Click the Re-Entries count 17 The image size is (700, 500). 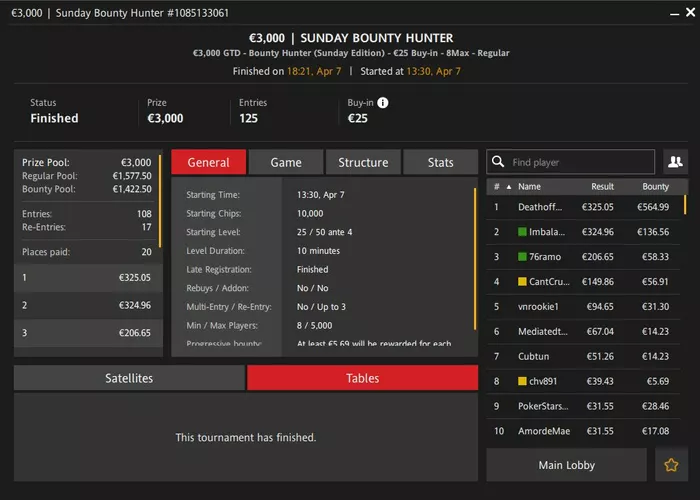click(146, 227)
